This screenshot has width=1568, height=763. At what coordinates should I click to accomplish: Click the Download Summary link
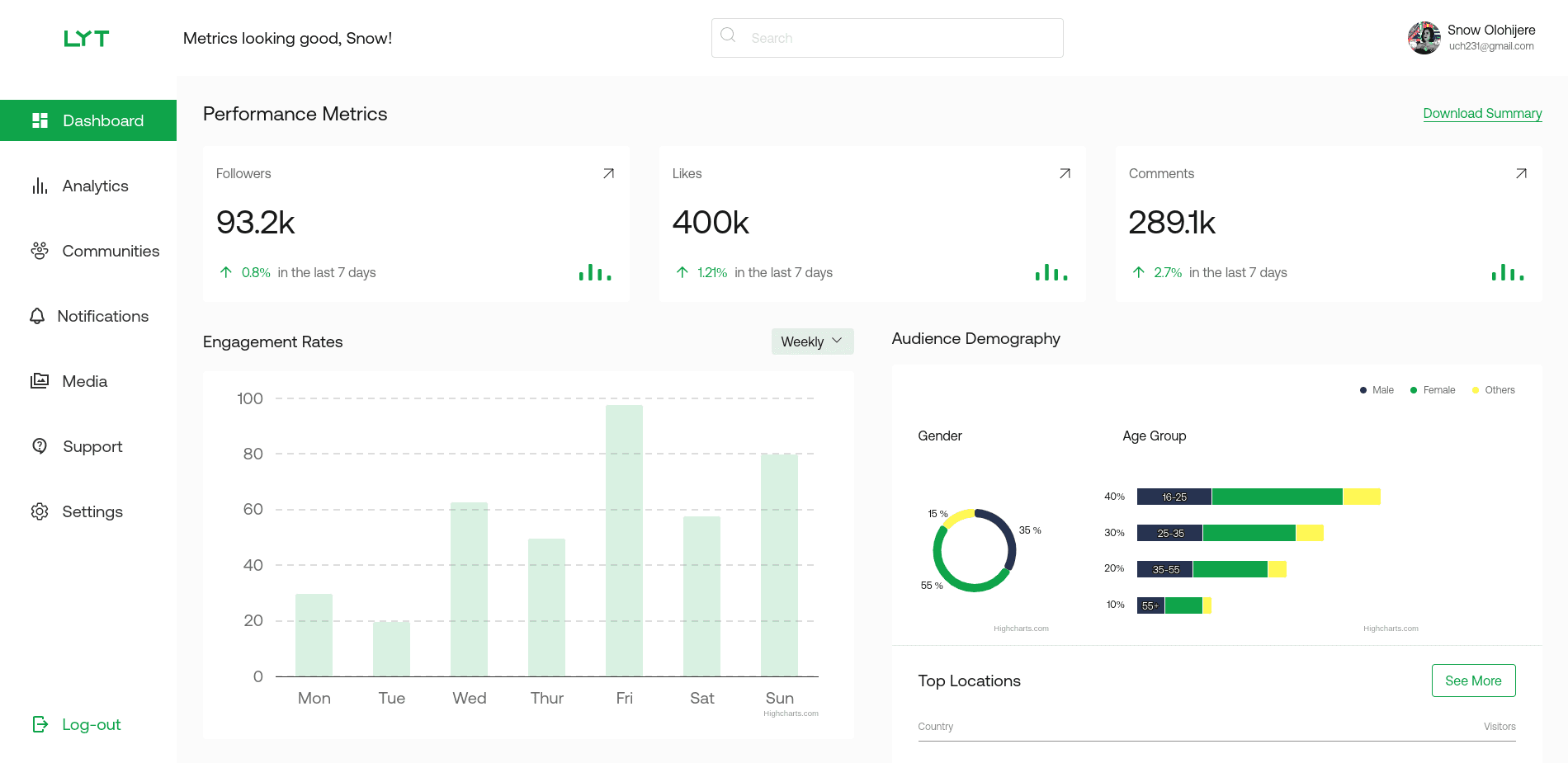point(1481,113)
